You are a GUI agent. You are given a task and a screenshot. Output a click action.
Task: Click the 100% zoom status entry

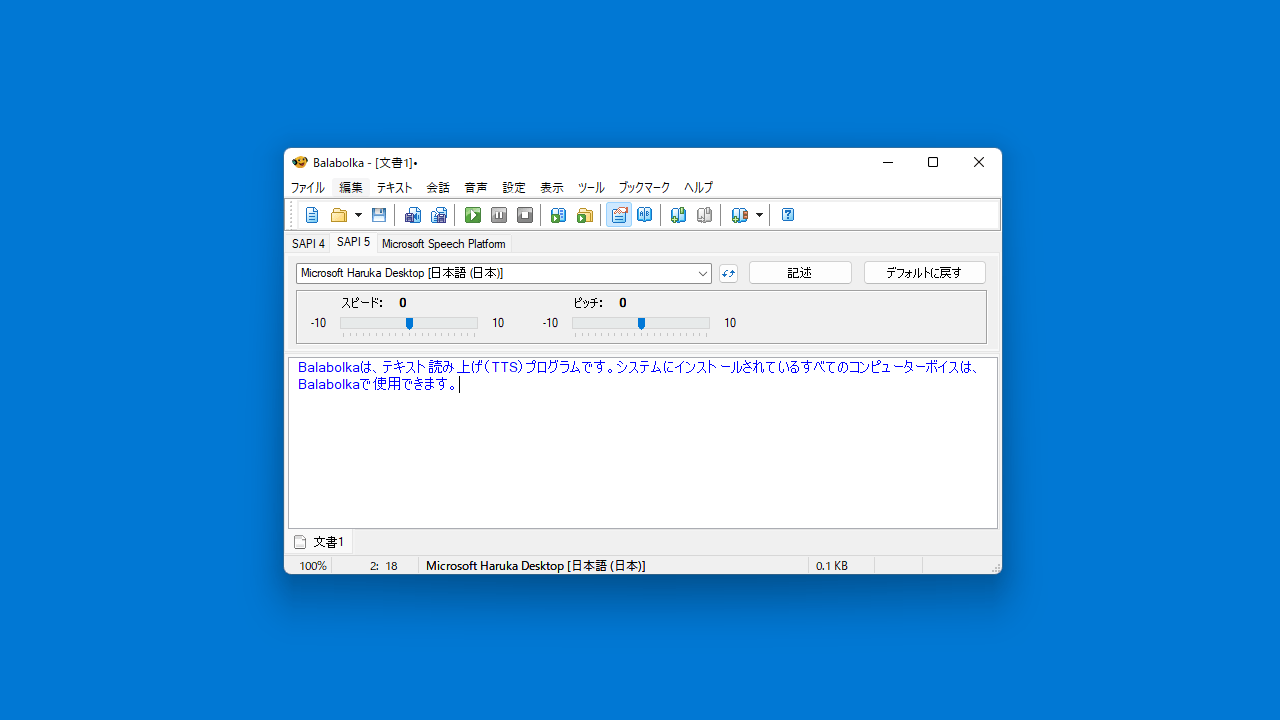(313, 566)
